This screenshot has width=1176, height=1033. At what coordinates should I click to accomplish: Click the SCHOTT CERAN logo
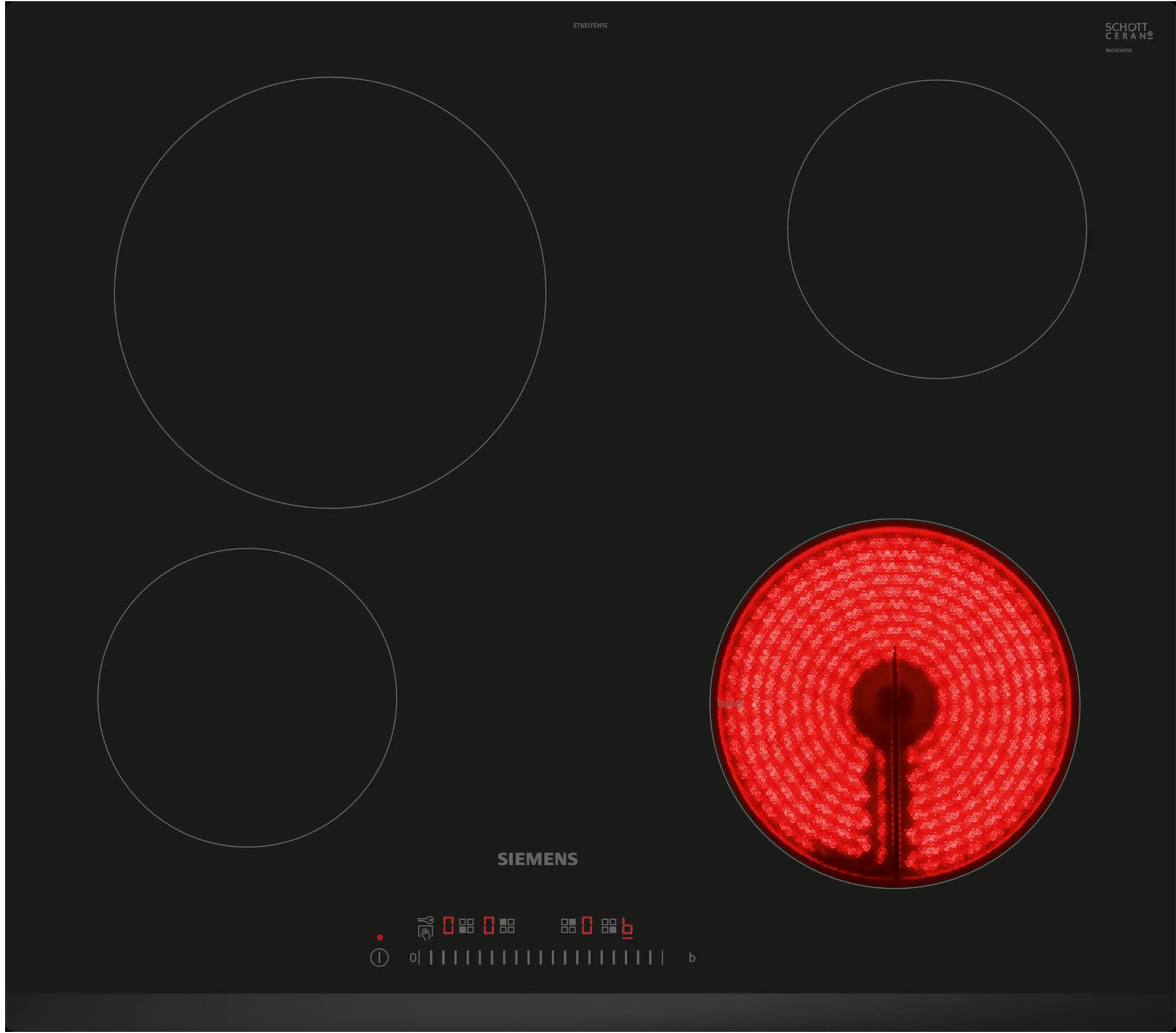point(1128,31)
